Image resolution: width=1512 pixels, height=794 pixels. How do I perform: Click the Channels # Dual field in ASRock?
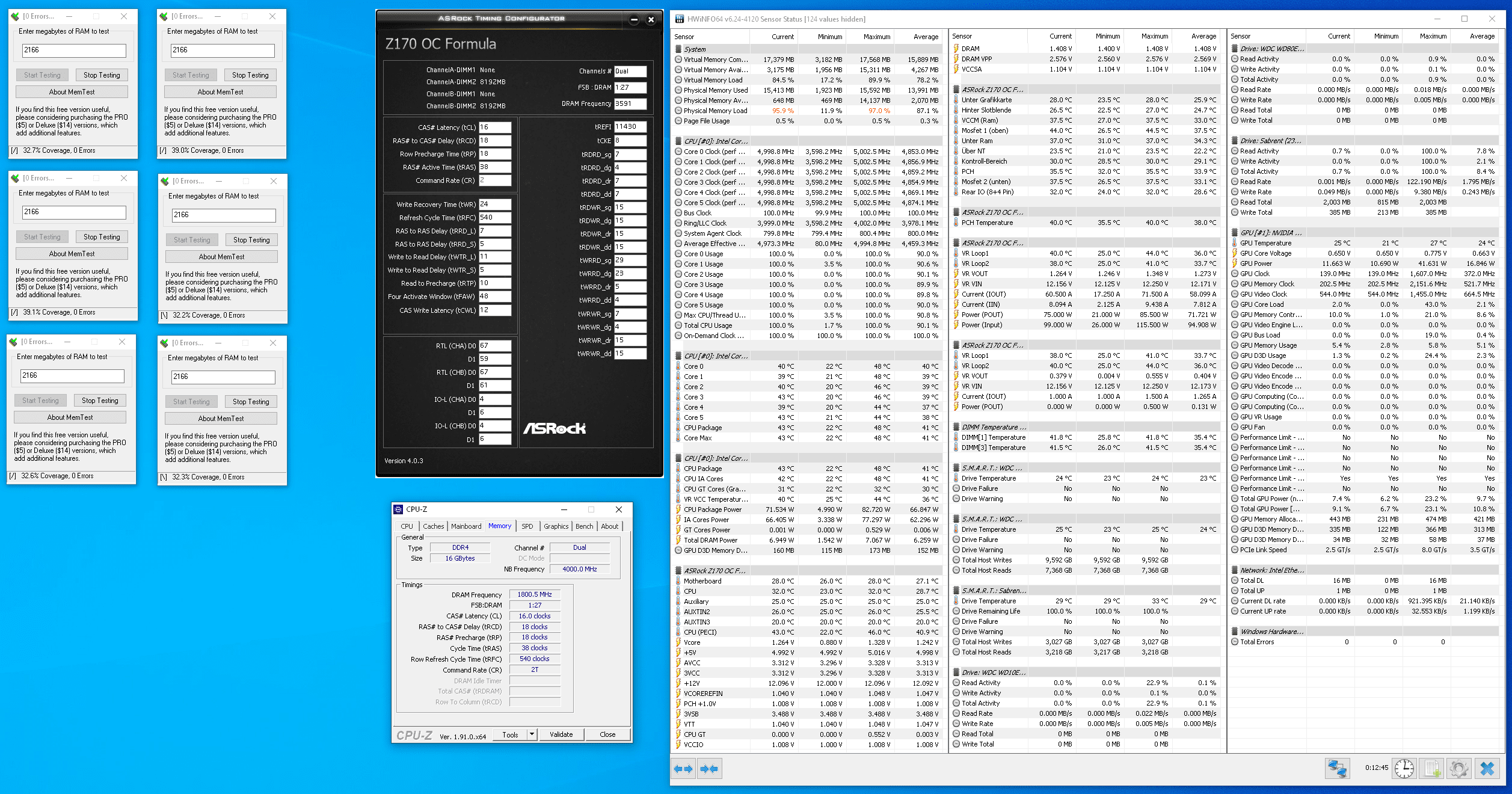click(630, 71)
